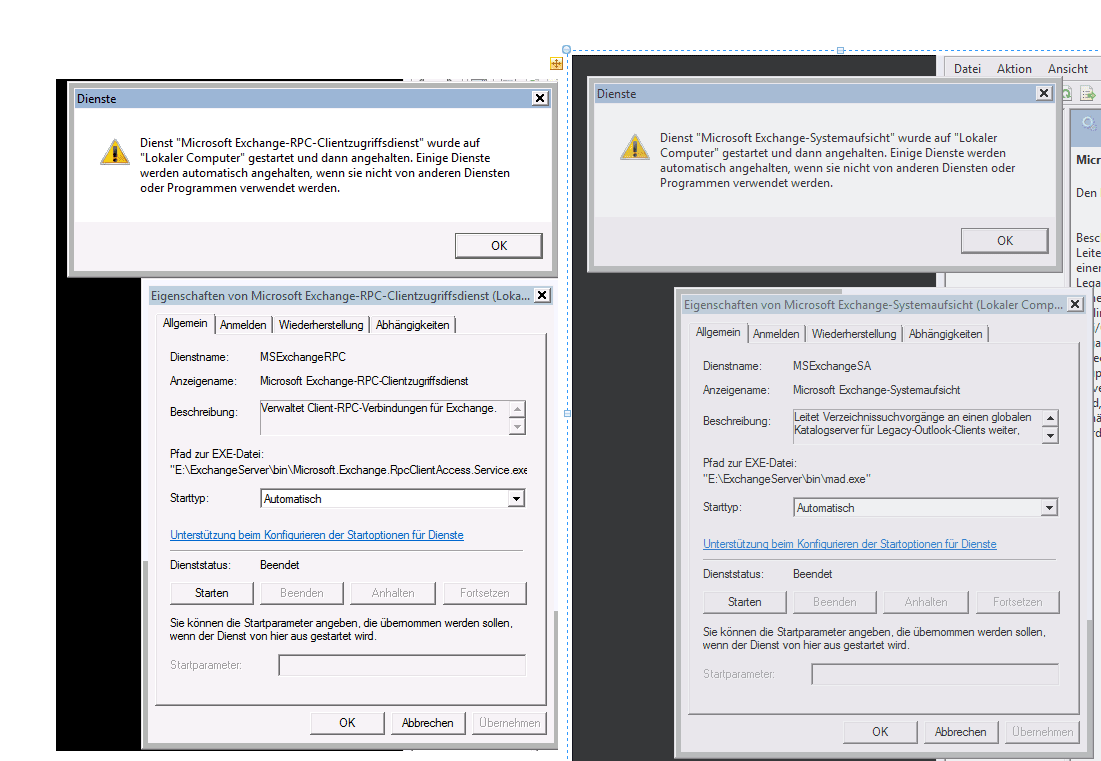Start the Microsoft Exchange-RPC-Clientzugriffsdienst service

[211, 593]
